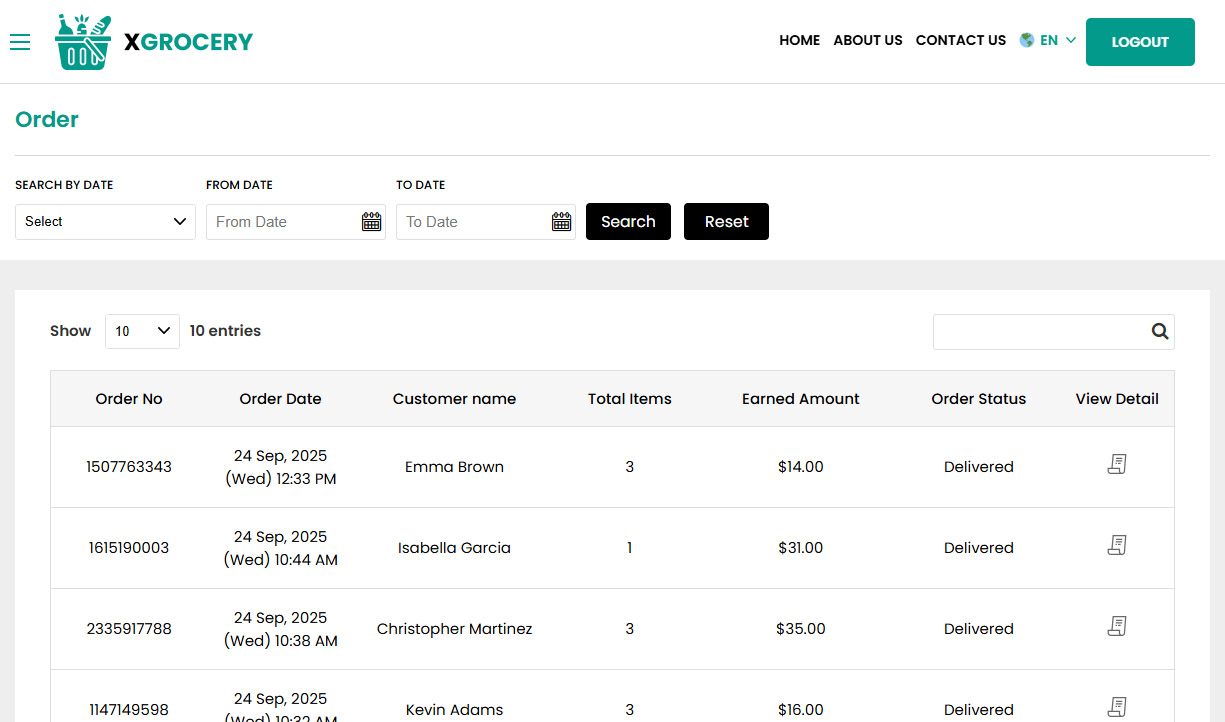Screen dimensions: 1225x722
Task: Open the CONTACT US page
Action: (x=960, y=40)
